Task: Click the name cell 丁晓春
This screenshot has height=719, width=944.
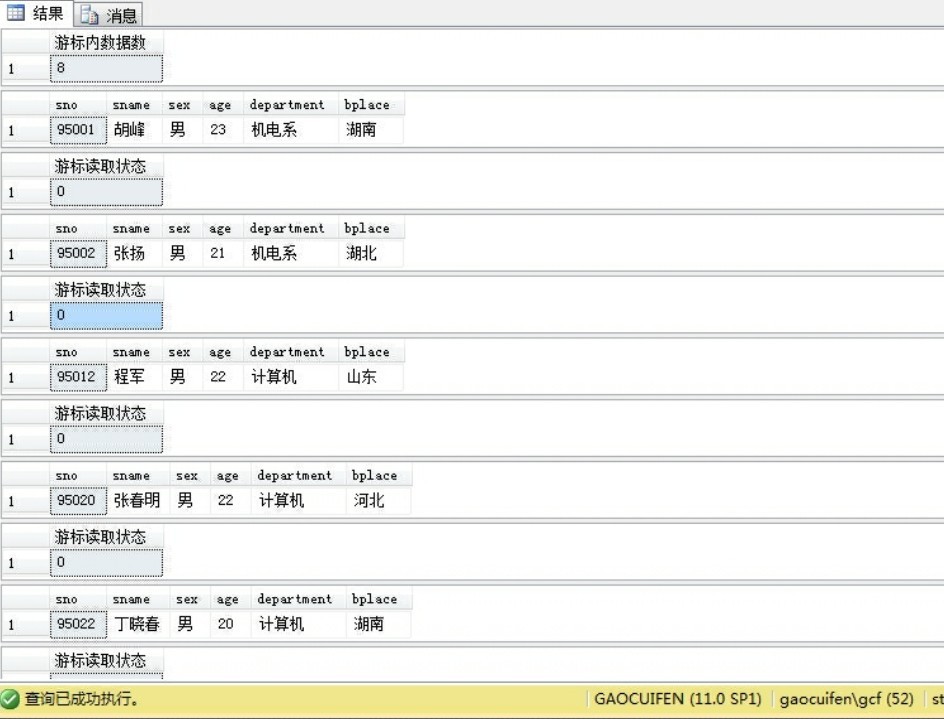Action: pyautogui.click(x=138, y=624)
